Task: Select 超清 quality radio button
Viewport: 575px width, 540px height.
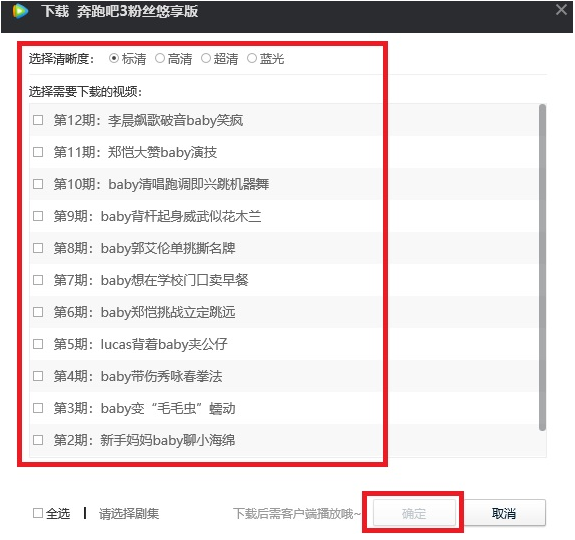Action: click(x=206, y=58)
